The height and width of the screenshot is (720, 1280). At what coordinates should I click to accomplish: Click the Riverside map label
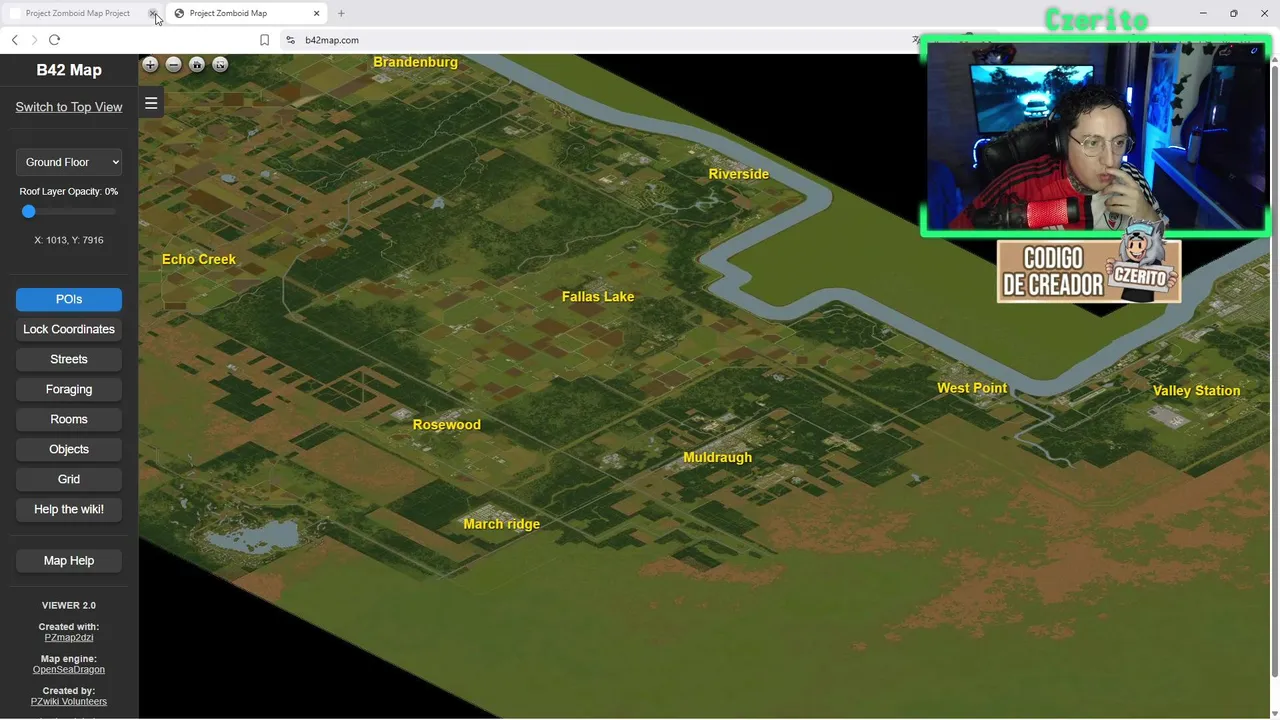(x=738, y=174)
